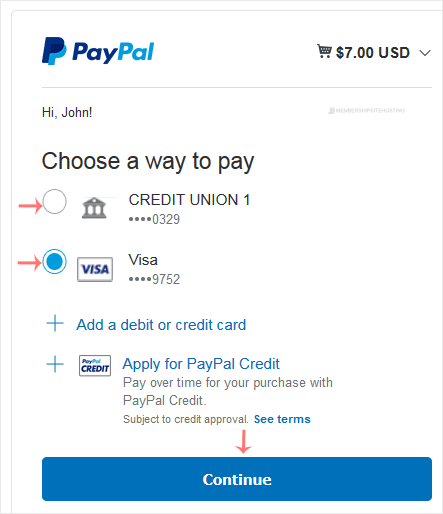Choose the Visa payment label
This screenshot has height=514, width=443.
[143, 260]
